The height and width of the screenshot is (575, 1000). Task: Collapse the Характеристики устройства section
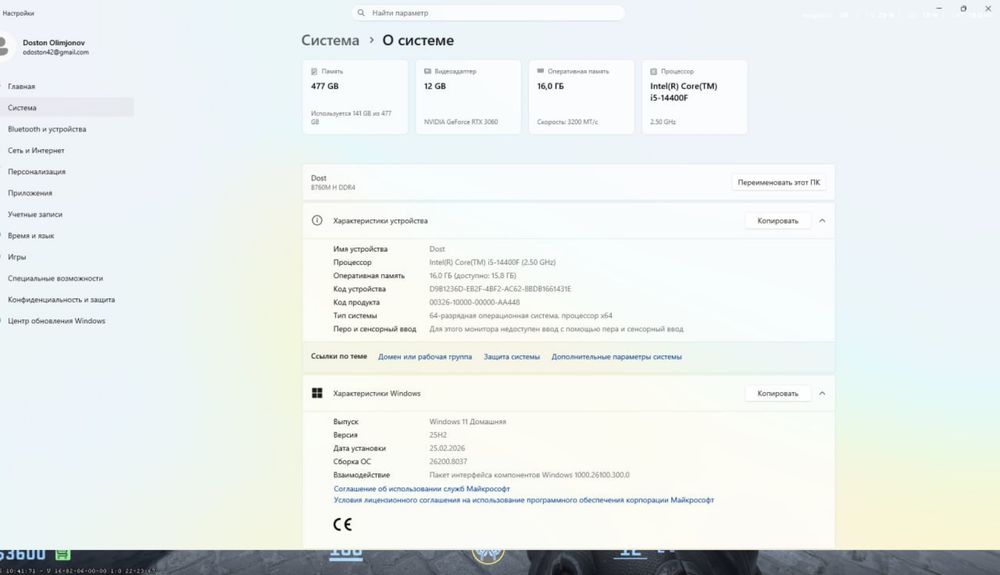coord(822,221)
